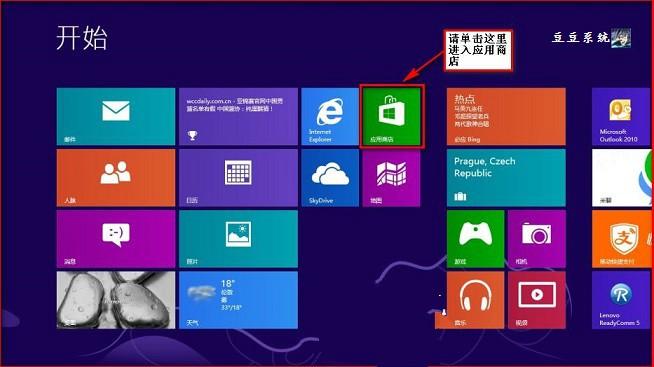Open the Prague, Czech Republic travel tile

[506, 178]
